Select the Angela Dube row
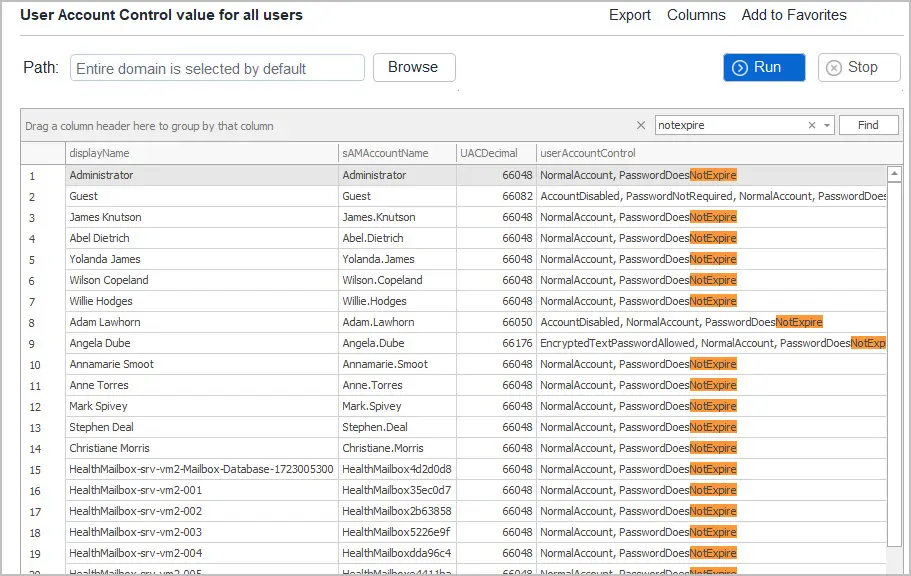Screen dimensions: 911x576 [x=454, y=343]
